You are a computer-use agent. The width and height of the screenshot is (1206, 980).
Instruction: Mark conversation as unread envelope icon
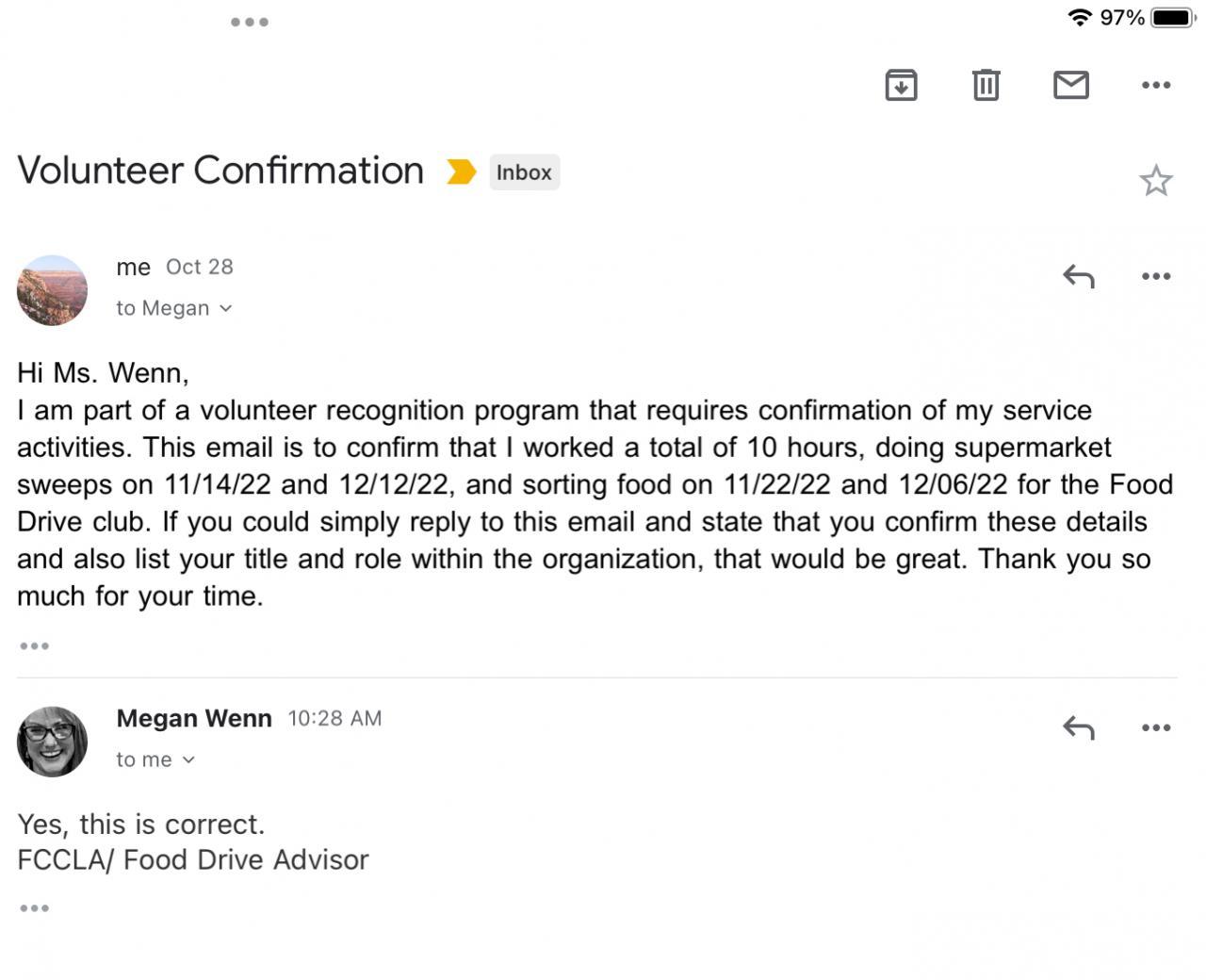pos(1070,86)
